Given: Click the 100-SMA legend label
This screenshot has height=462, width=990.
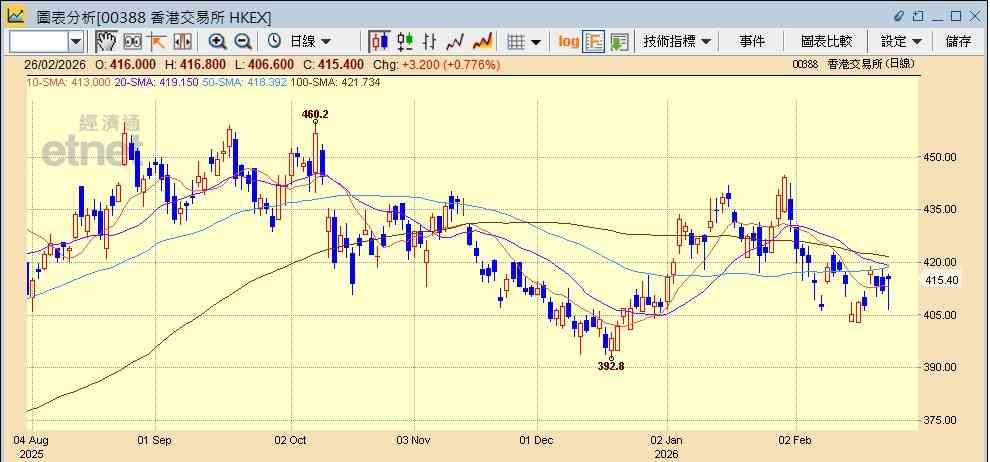Looking at the screenshot, I should pyautogui.click(x=335, y=82).
